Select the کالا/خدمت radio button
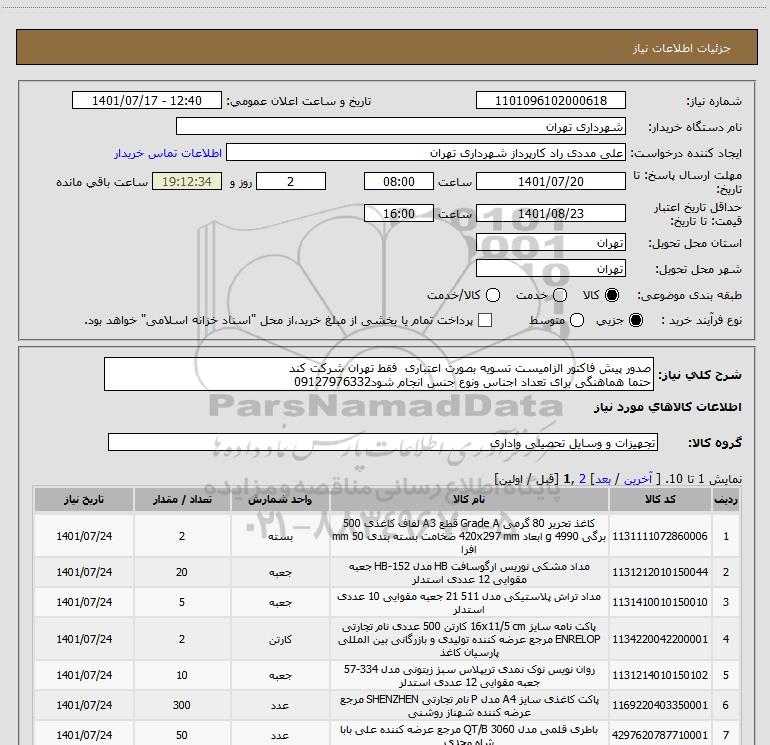The image size is (770, 745). [493, 295]
